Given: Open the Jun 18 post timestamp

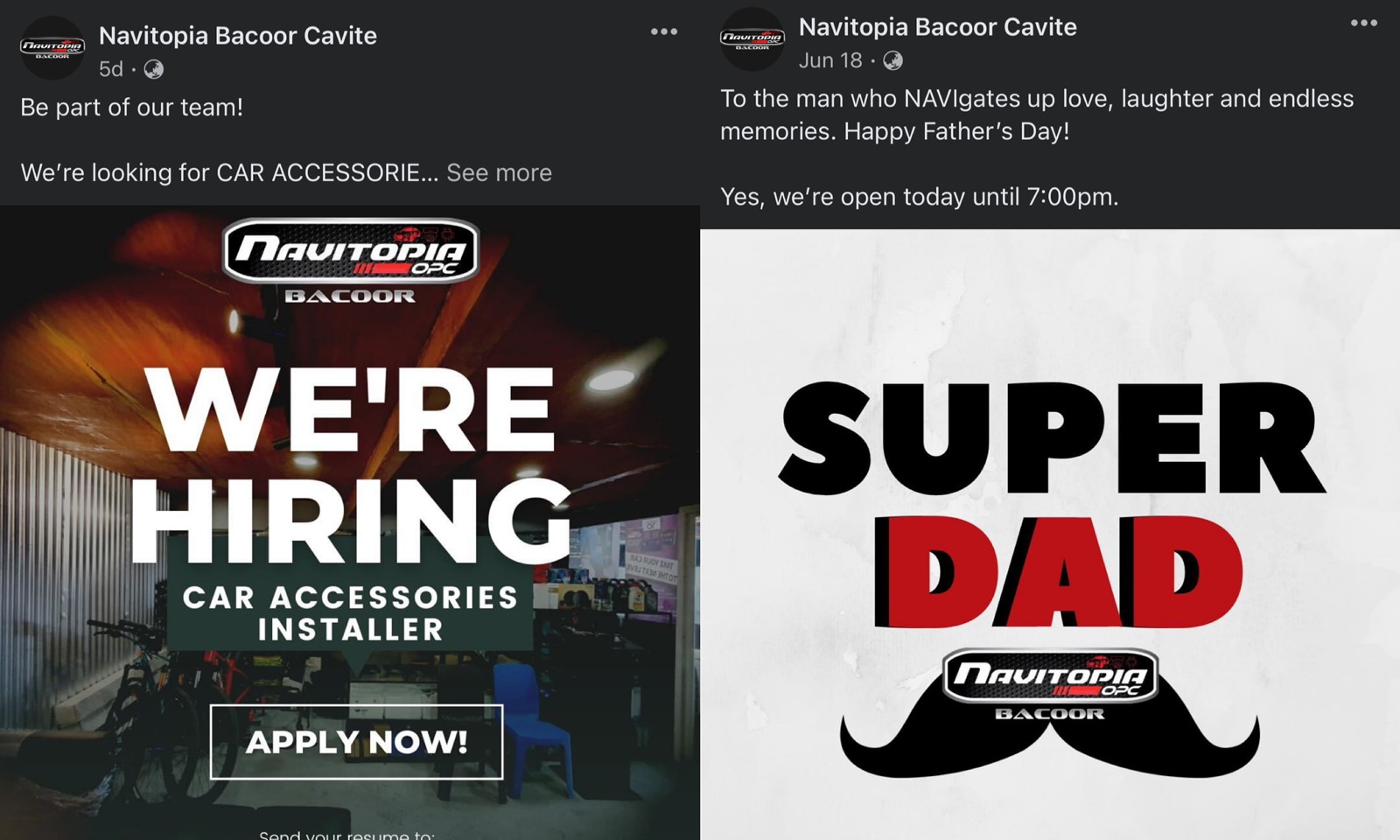Looking at the screenshot, I should pos(830,60).
